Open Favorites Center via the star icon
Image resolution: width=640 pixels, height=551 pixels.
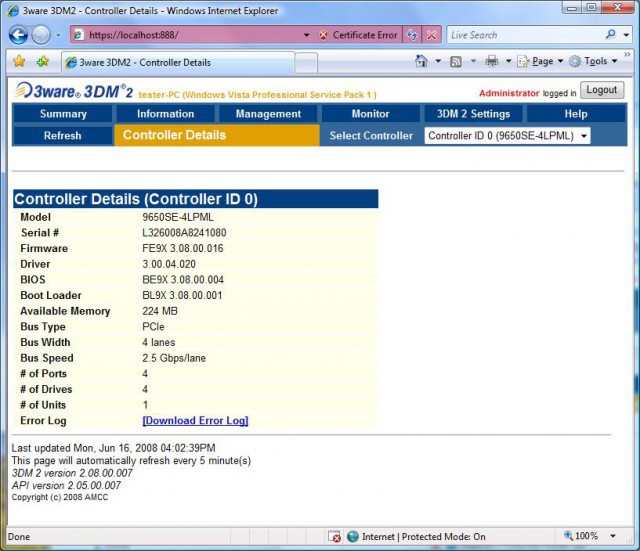pyautogui.click(x=19, y=62)
